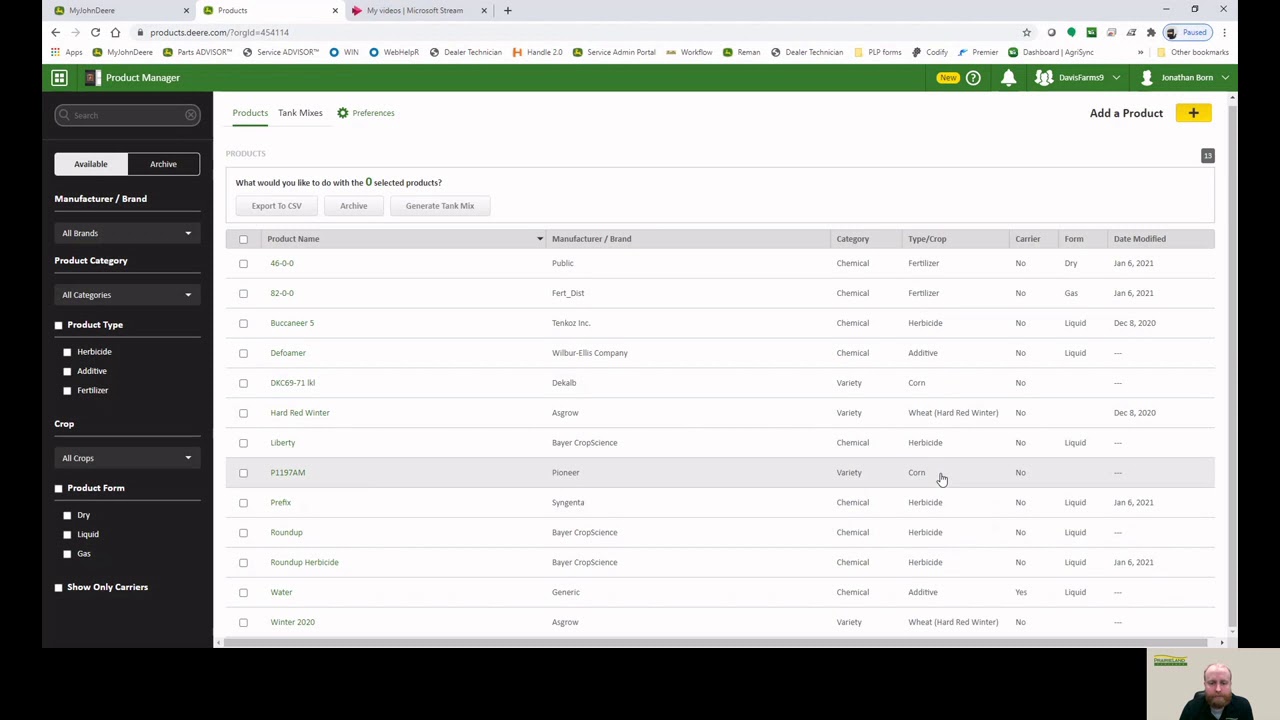Reload the page with the browser refresh icon

point(95,32)
